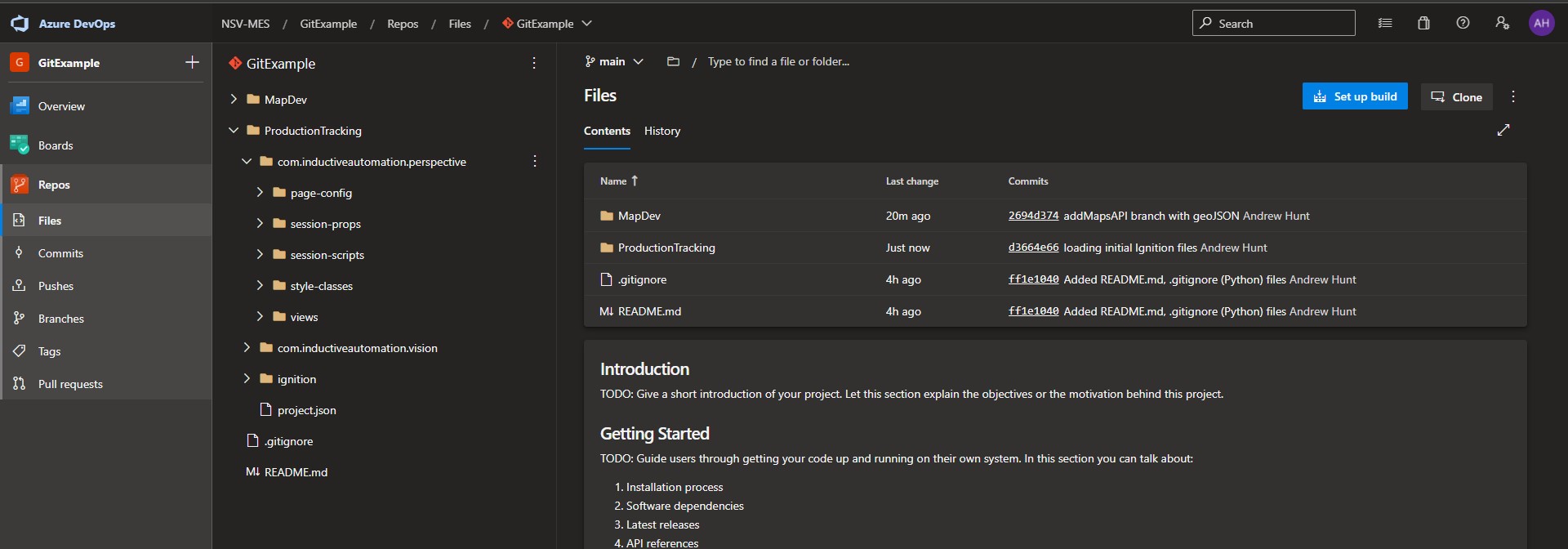Expand the session-props folder
The height and width of the screenshot is (549, 1568).
click(x=260, y=223)
